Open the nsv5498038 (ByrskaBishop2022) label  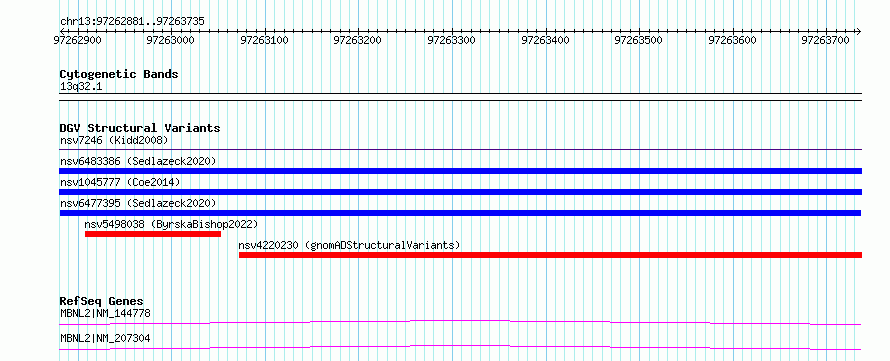(171, 224)
